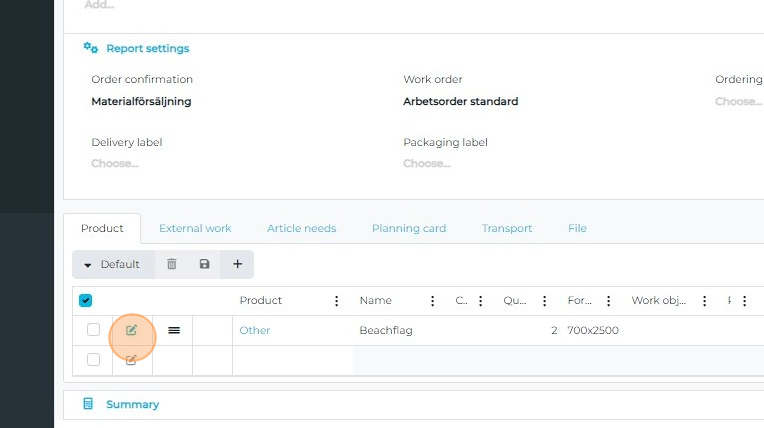
Task: Click the Beachflag name cell
Action: (x=386, y=330)
